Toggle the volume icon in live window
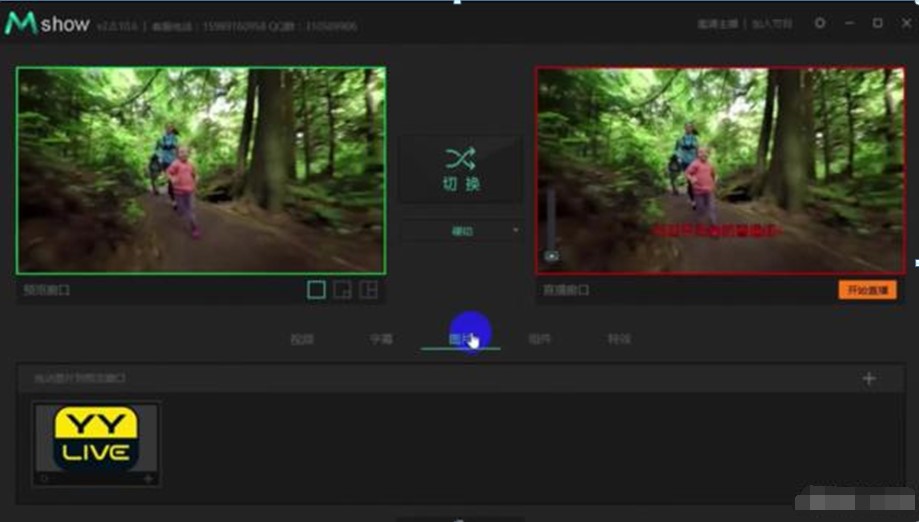 pos(551,257)
